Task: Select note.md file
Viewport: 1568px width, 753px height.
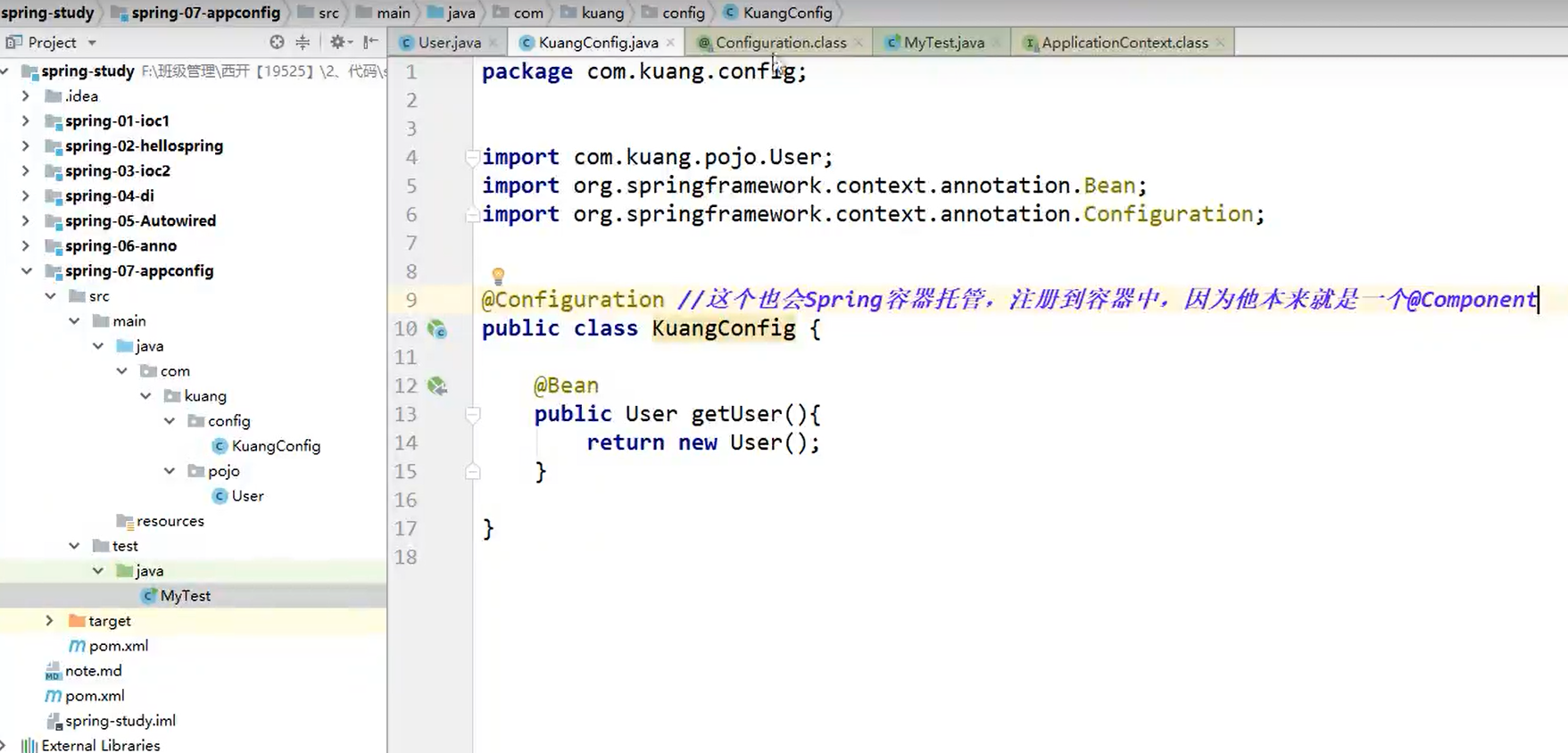Action: [93, 670]
